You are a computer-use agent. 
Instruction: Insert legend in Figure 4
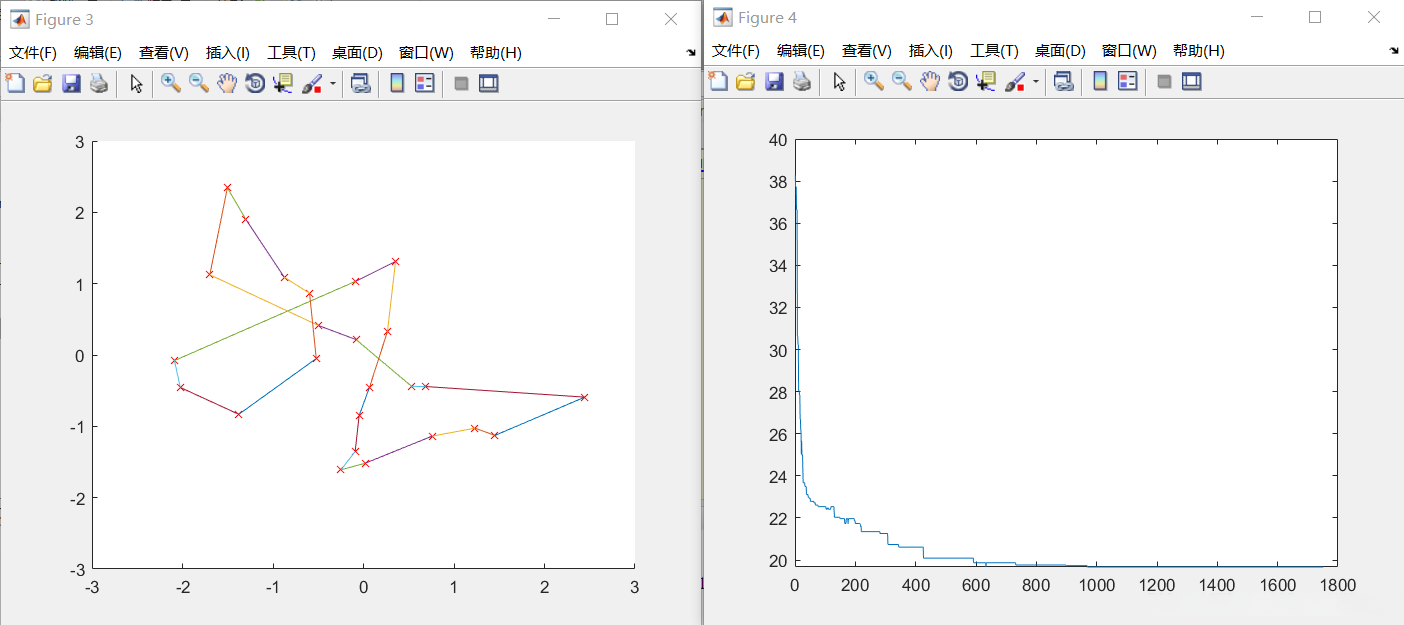pos(1128,83)
